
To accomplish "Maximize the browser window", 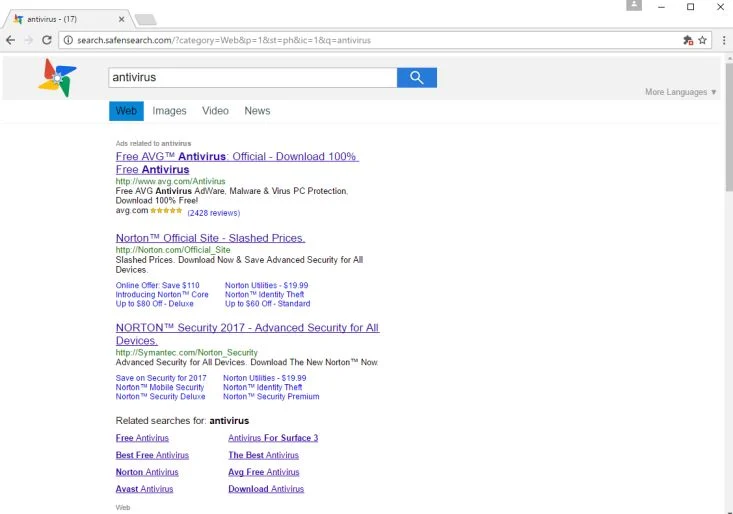I will [x=690, y=7].
